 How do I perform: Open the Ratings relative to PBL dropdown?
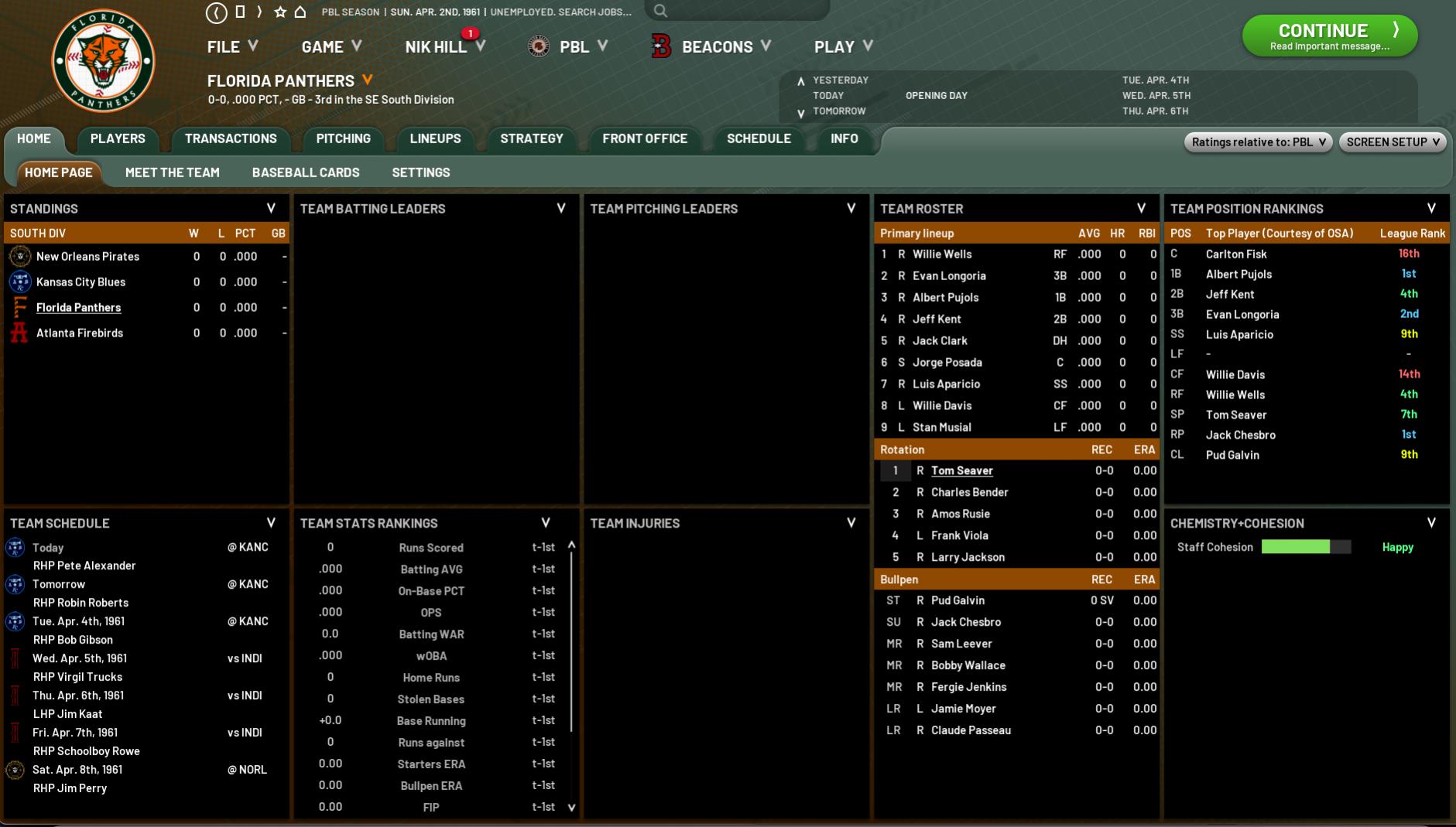coord(1258,142)
